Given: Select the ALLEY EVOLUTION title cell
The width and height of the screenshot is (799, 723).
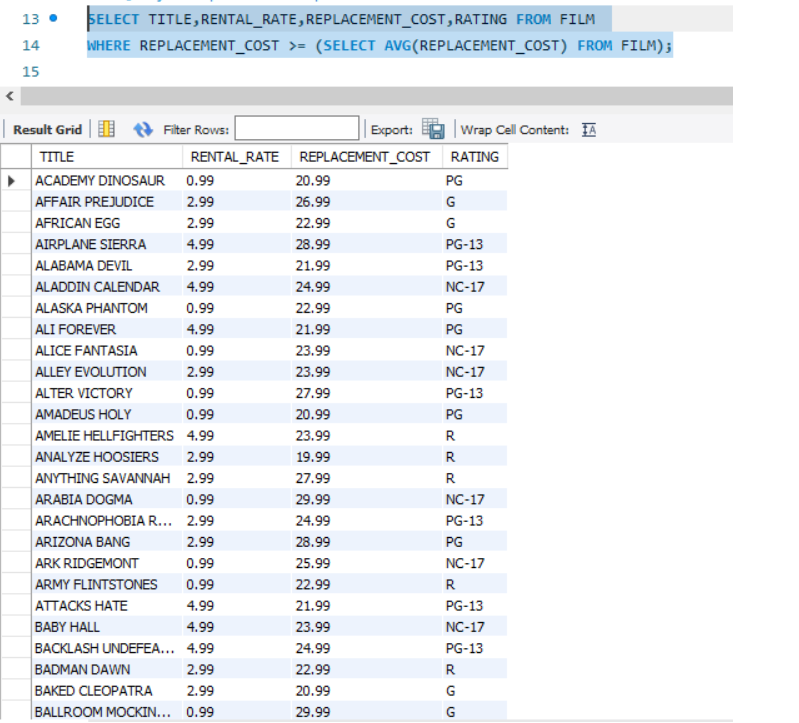Looking at the screenshot, I should click(107, 372).
